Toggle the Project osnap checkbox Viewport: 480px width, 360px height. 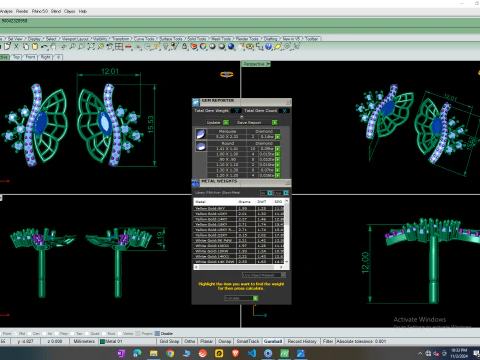pyautogui.click(x=138, y=333)
